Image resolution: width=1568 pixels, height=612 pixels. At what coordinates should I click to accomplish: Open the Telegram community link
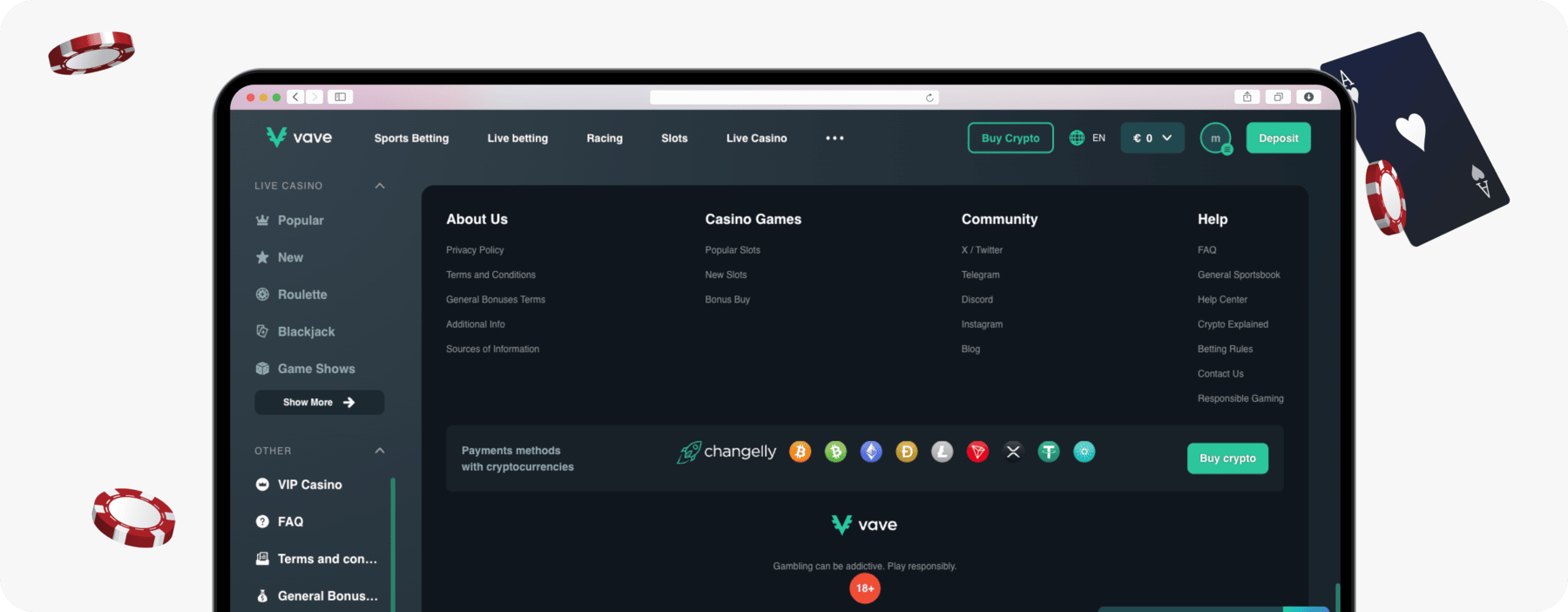pos(980,275)
